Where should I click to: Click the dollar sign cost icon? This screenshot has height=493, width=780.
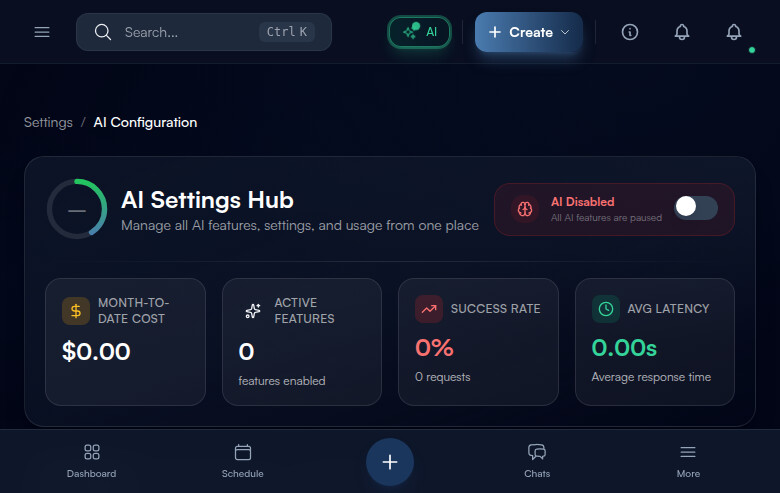(76, 311)
